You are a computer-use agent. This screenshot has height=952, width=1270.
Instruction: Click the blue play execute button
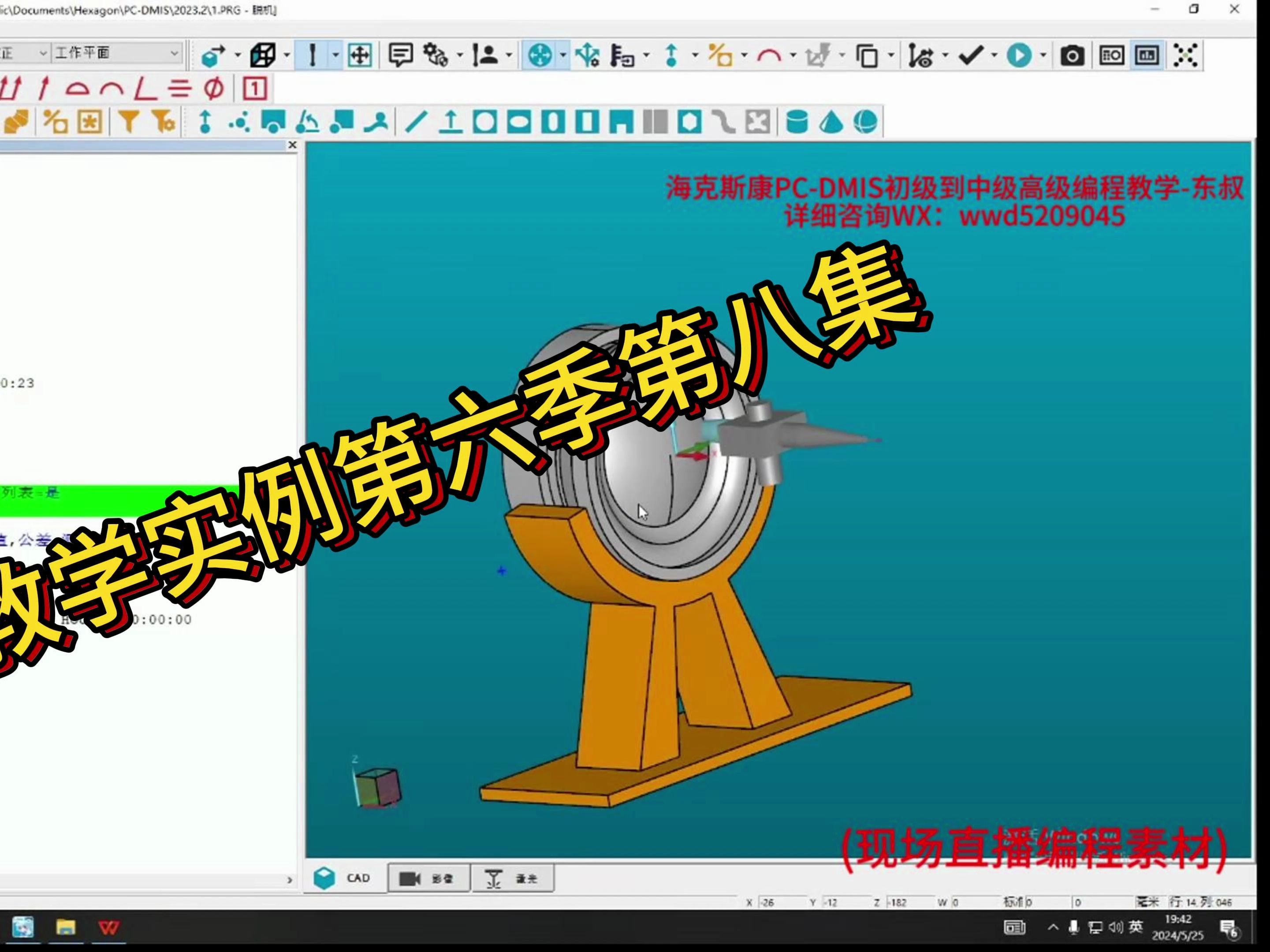point(1020,55)
